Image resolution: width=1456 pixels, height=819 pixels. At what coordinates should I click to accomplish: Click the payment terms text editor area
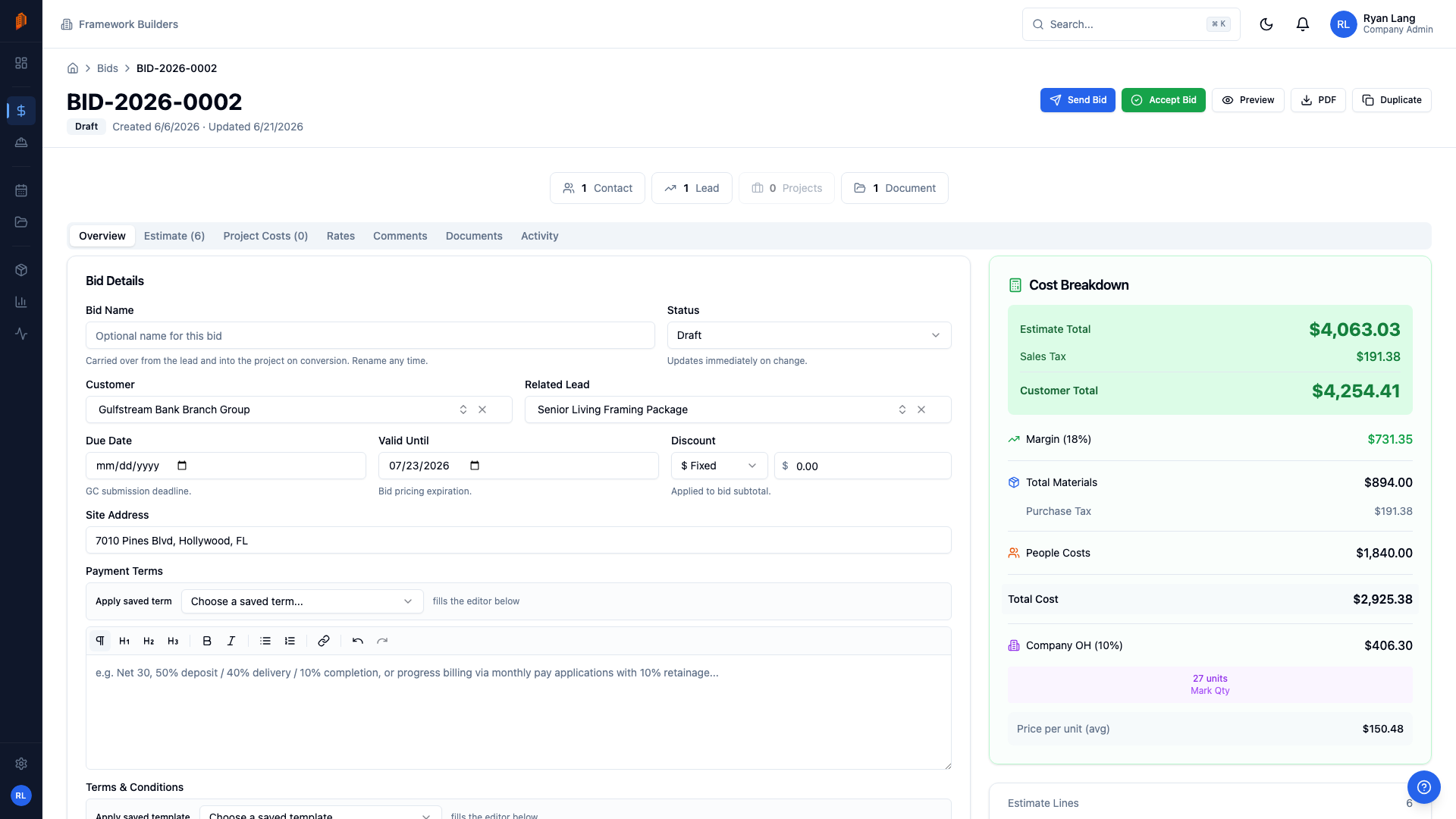pyautogui.click(x=519, y=712)
